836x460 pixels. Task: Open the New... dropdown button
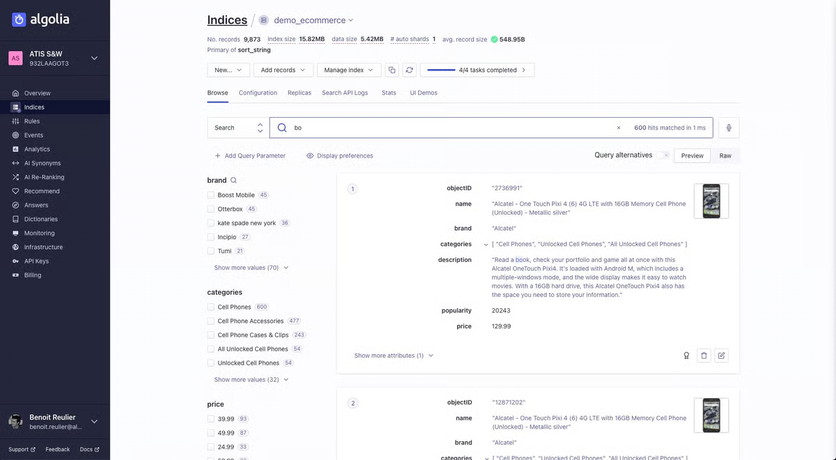tap(228, 70)
